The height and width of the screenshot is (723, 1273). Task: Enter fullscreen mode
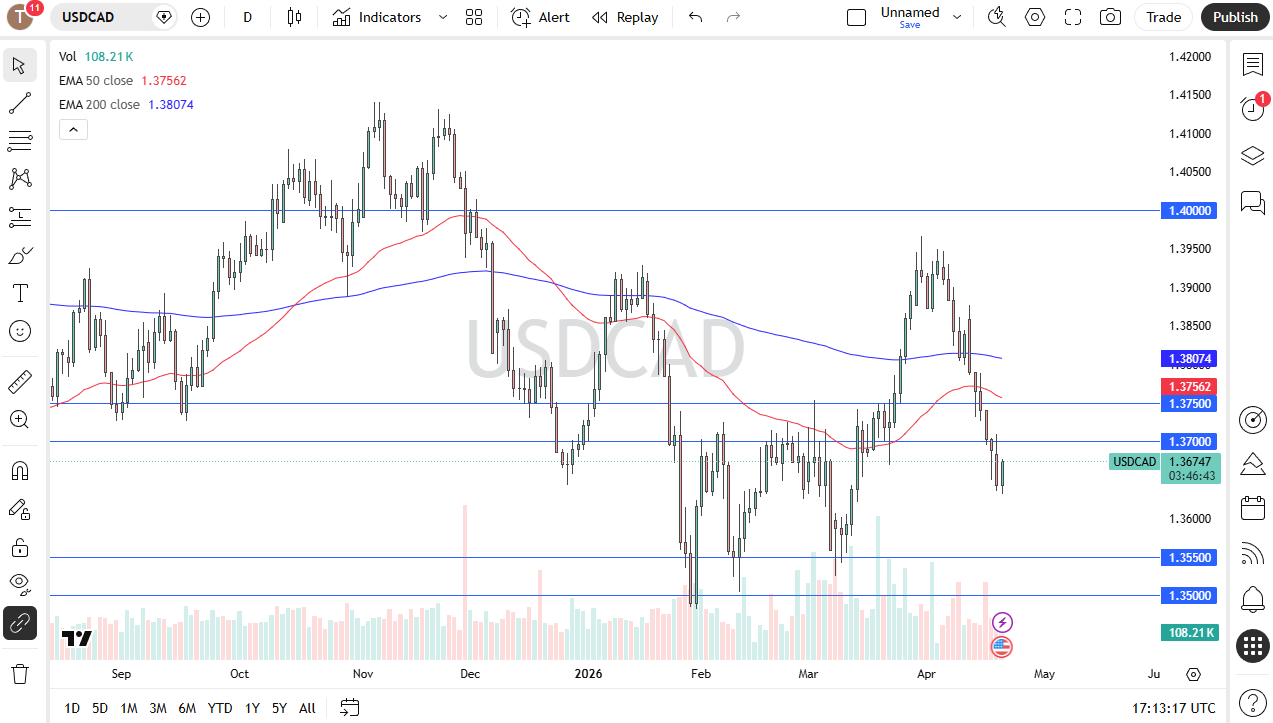click(1072, 17)
